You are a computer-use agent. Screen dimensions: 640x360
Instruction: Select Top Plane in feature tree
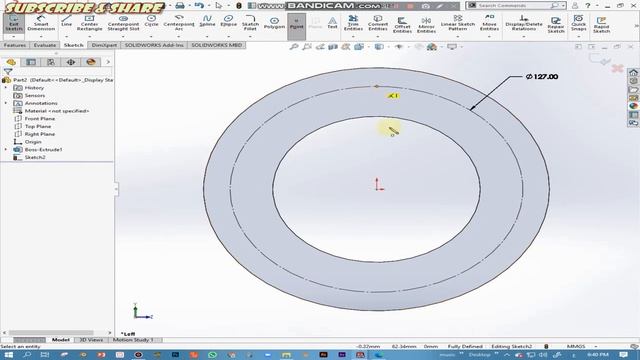pos(38,127)
